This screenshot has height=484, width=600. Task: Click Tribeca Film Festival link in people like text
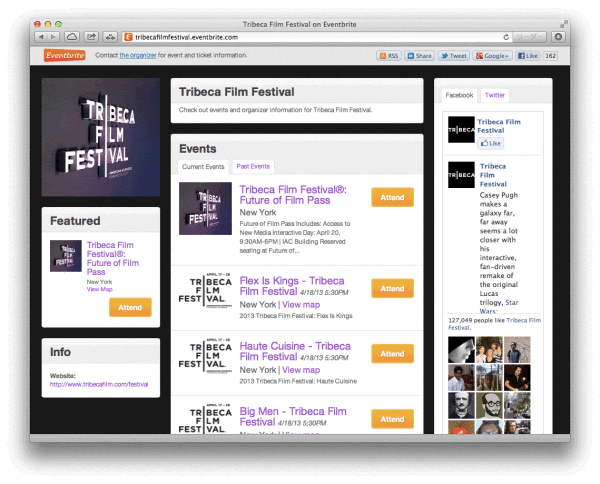[x=494, y=324]
